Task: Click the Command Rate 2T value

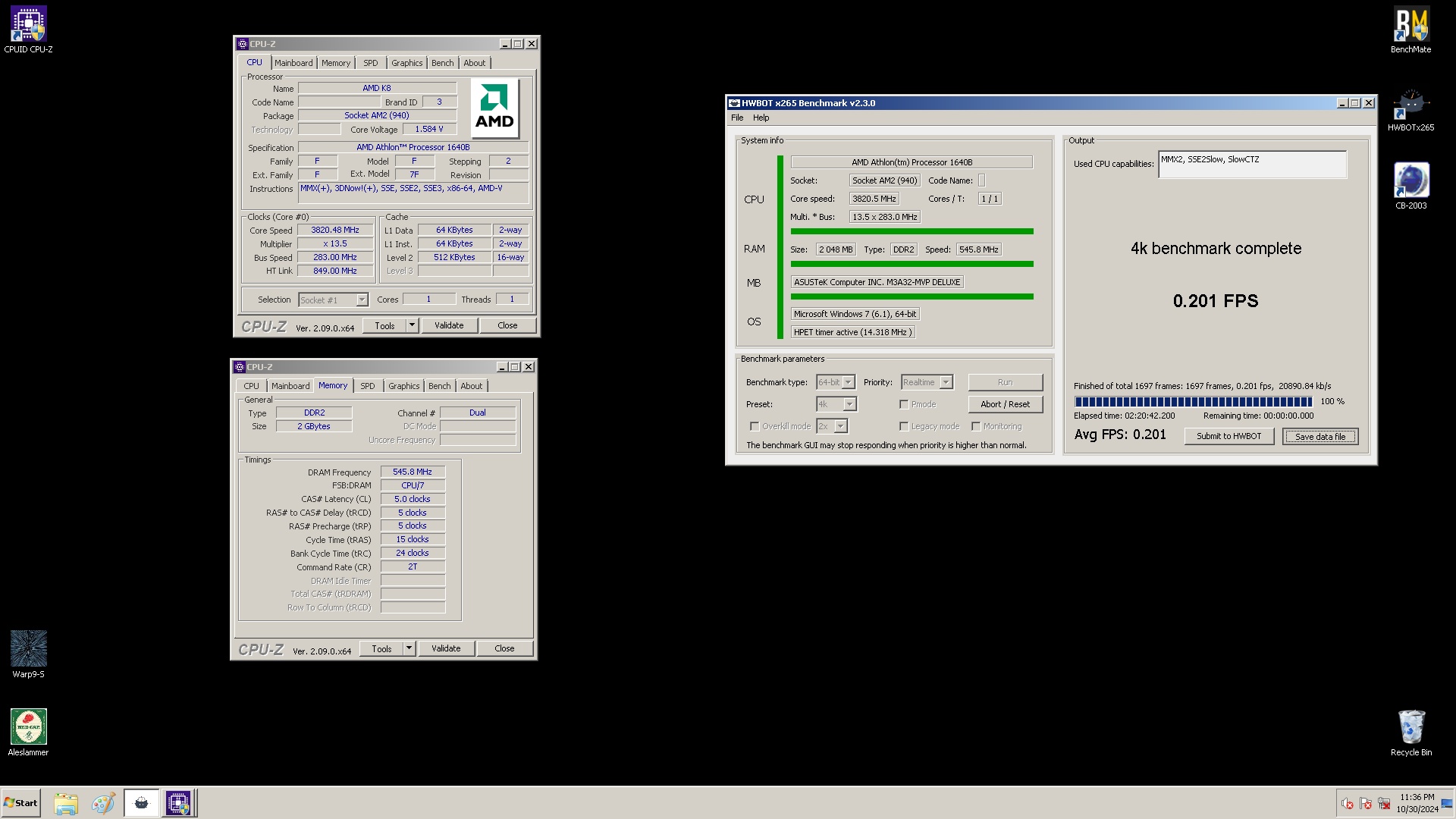Action: 413,566
